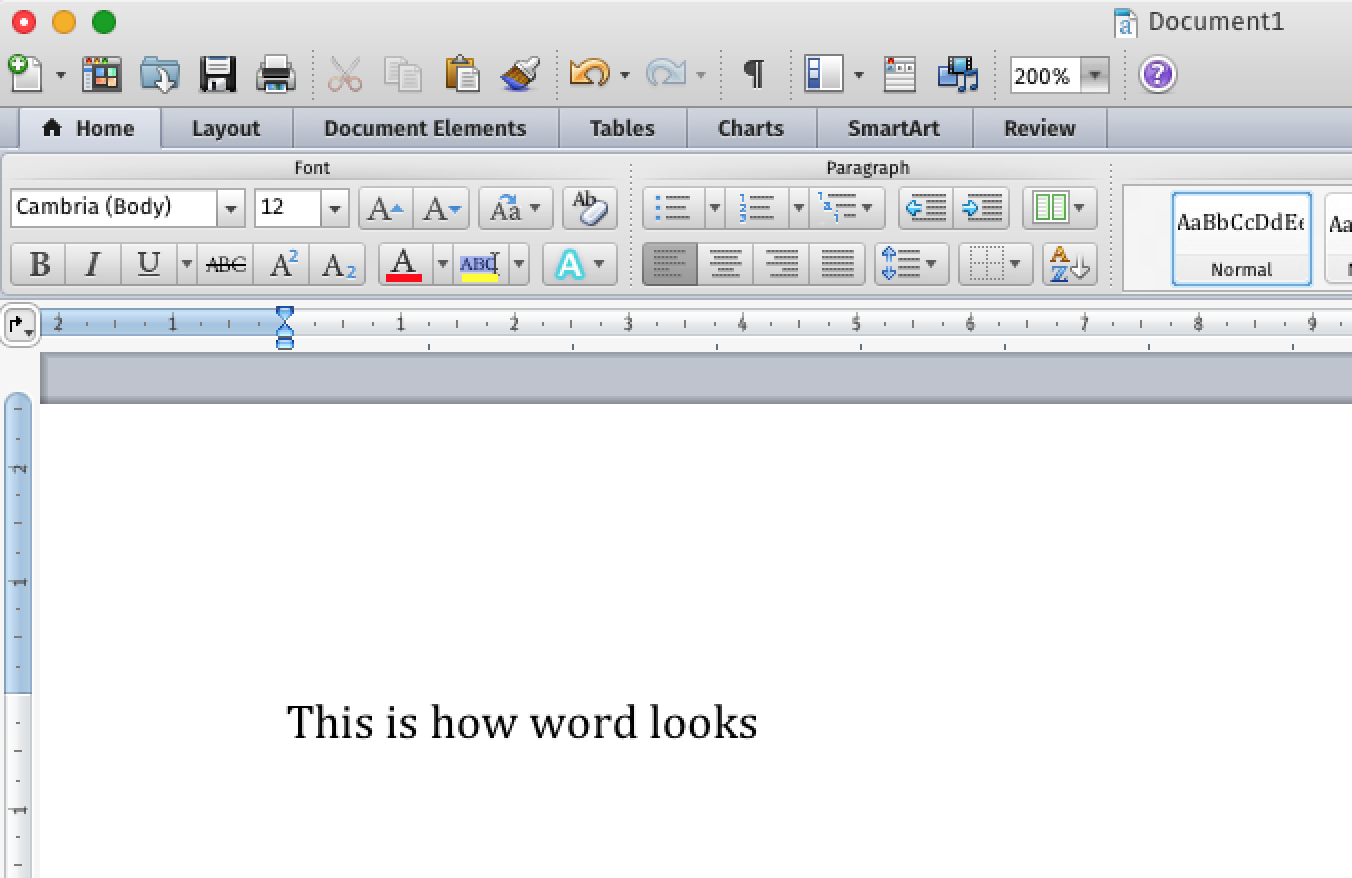Open the underline style dropdown arrow

click(x=187, y=264)
